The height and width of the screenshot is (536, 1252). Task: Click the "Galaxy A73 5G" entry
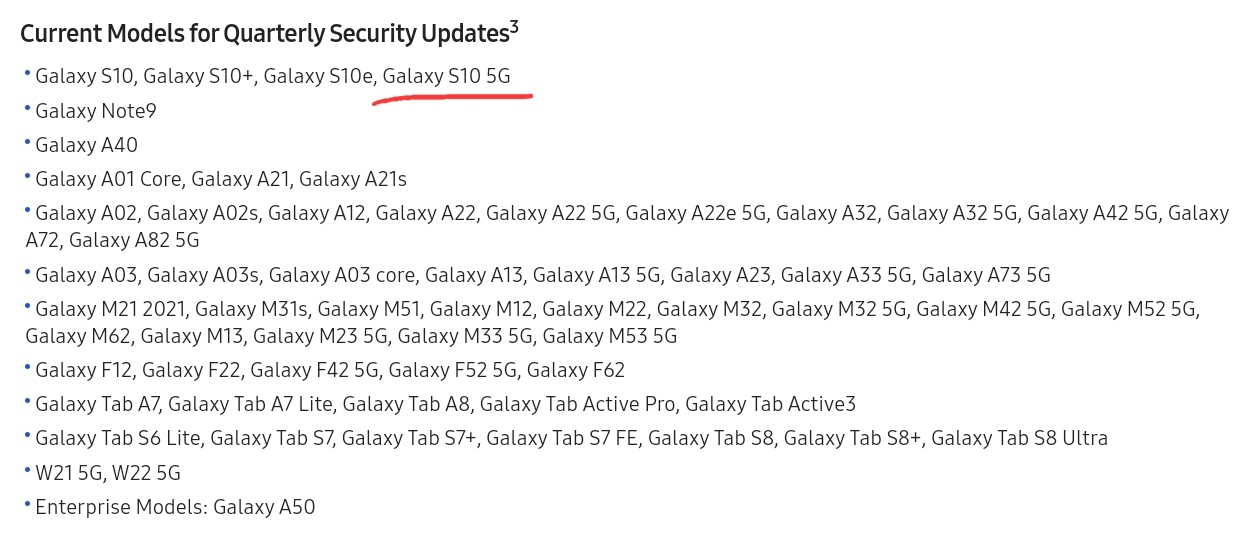pyautogui.click(x=986, y=275)
